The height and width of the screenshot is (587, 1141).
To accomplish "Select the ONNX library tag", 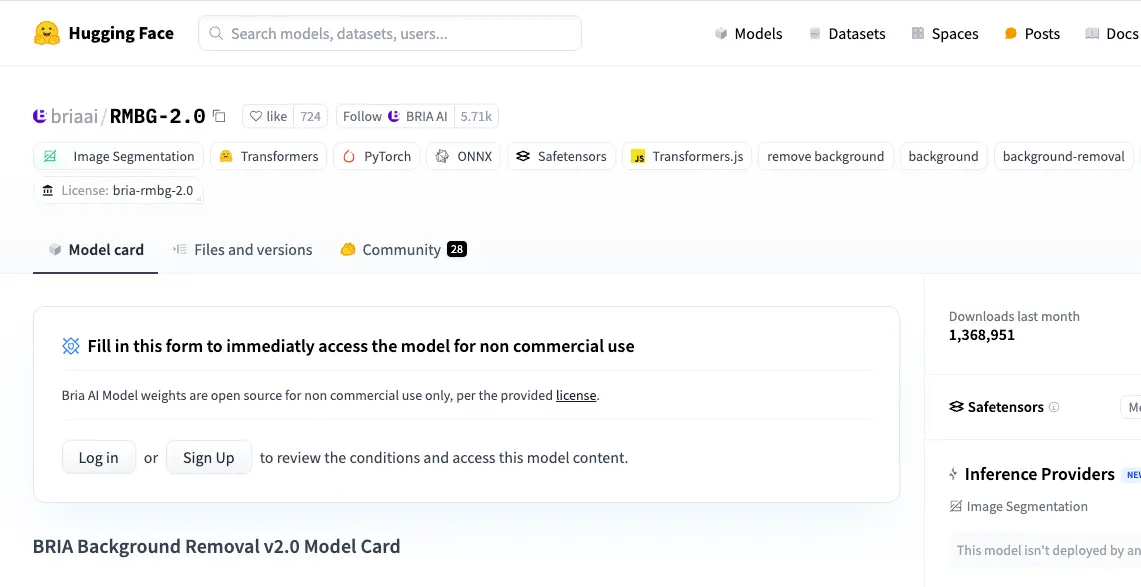I will (464, 156).
